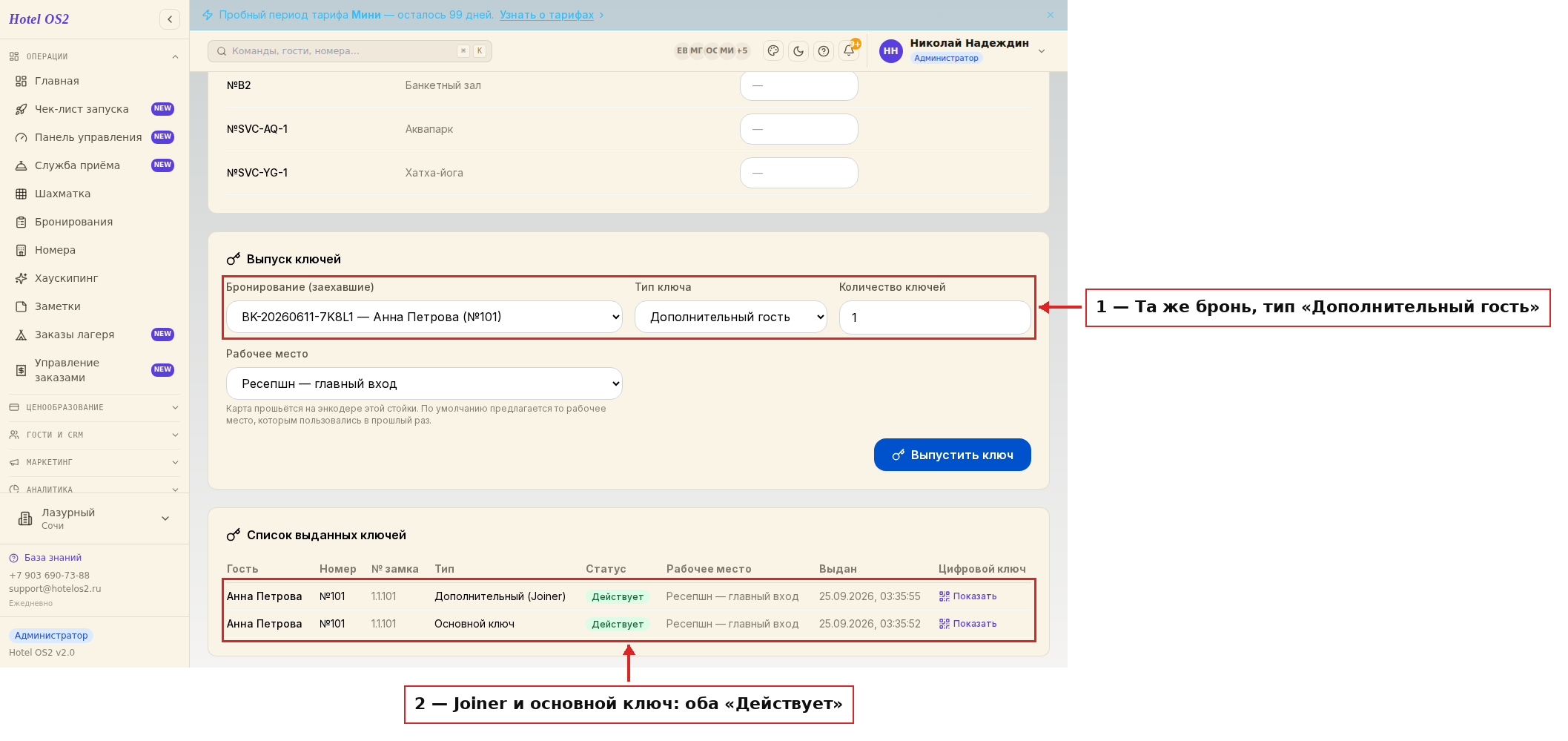Expand the Николай Надеждин user menu
The height and width of the screenshot is (741, 1568).
click(x=1042, y=51)
